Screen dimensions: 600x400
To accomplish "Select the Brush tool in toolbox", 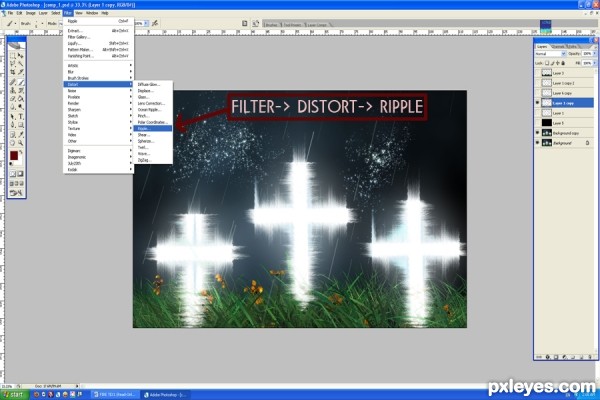I will [x=21, y=82].
